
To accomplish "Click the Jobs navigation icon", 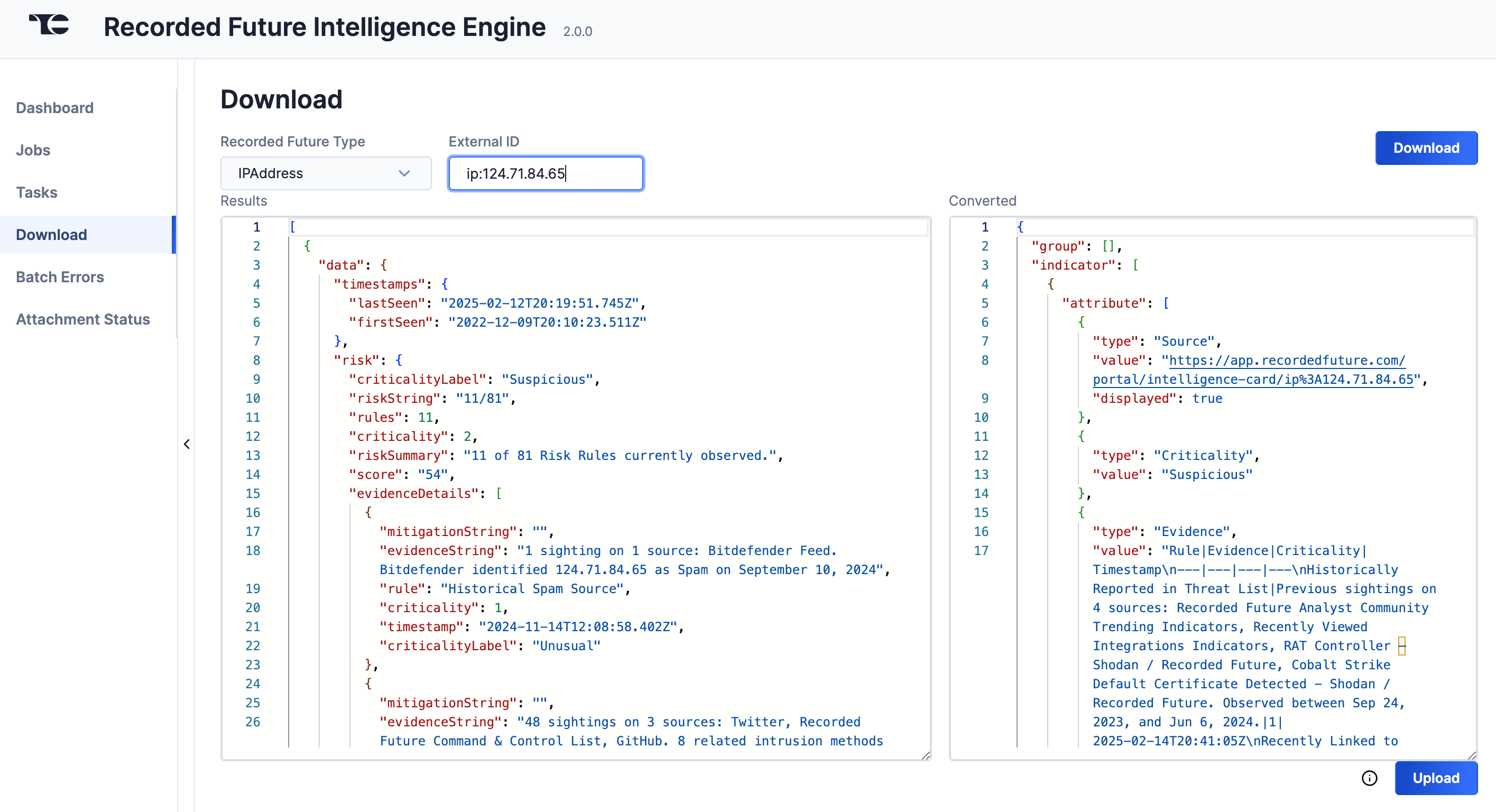I will (x=33, y=150).
